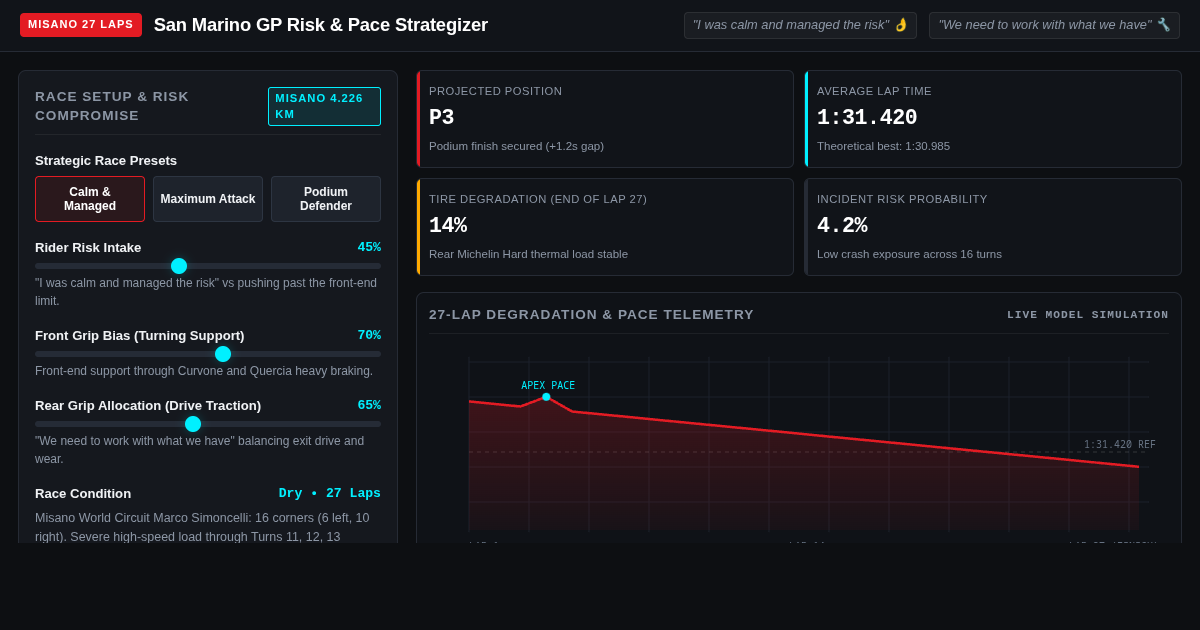Viewport: 1200px width, 630px height.
Task: Click the 65% Rear Grip Allocation value
Action: click(369, 405)
